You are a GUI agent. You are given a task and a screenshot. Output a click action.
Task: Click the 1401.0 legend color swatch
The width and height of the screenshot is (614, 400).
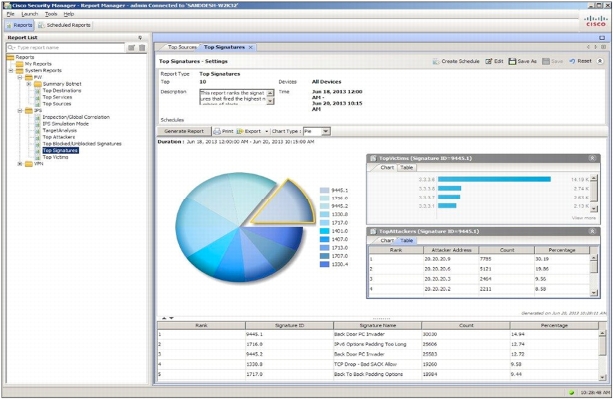click(325, 231)
